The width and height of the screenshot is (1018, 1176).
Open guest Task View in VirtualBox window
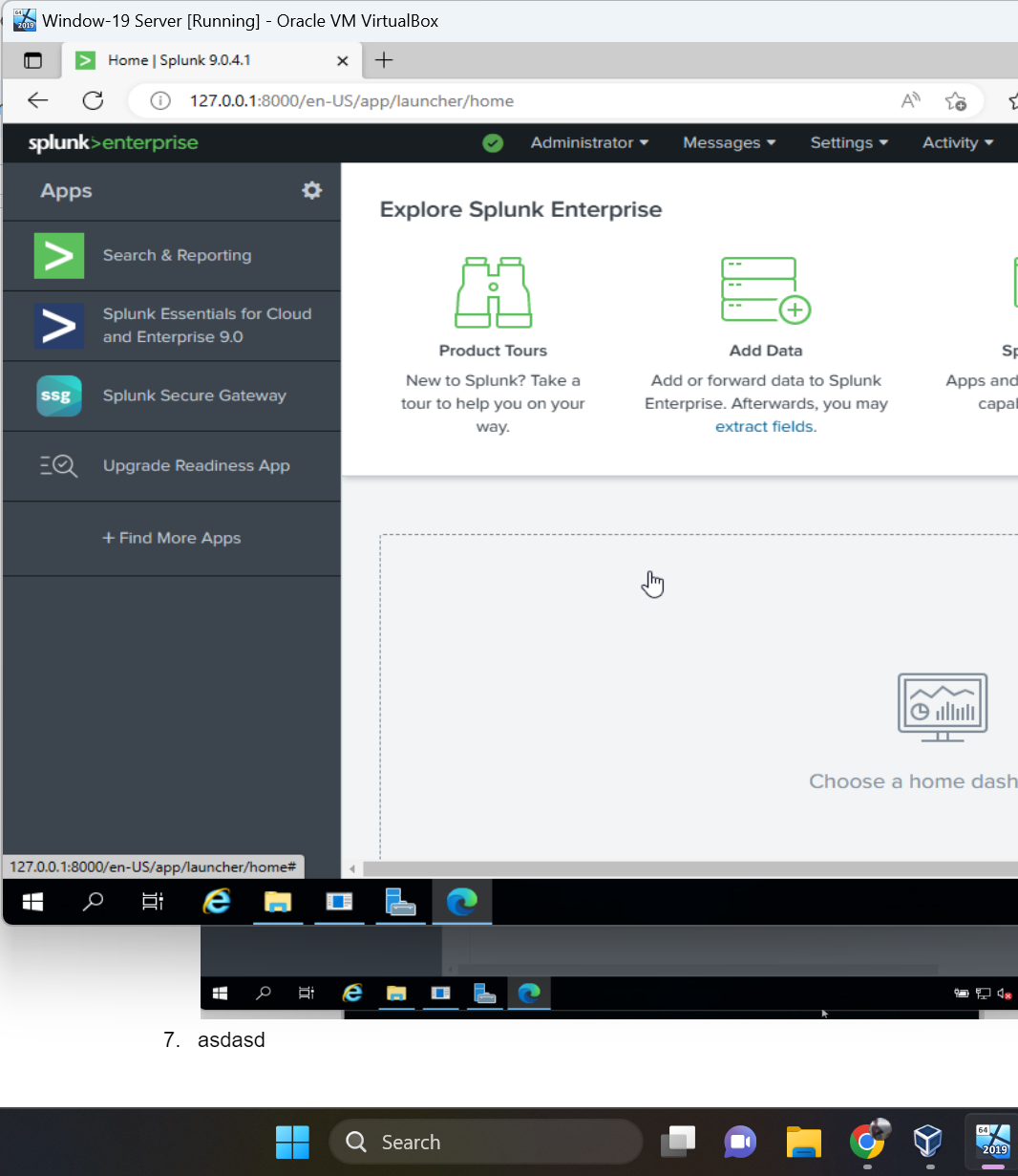coord(153,902)
